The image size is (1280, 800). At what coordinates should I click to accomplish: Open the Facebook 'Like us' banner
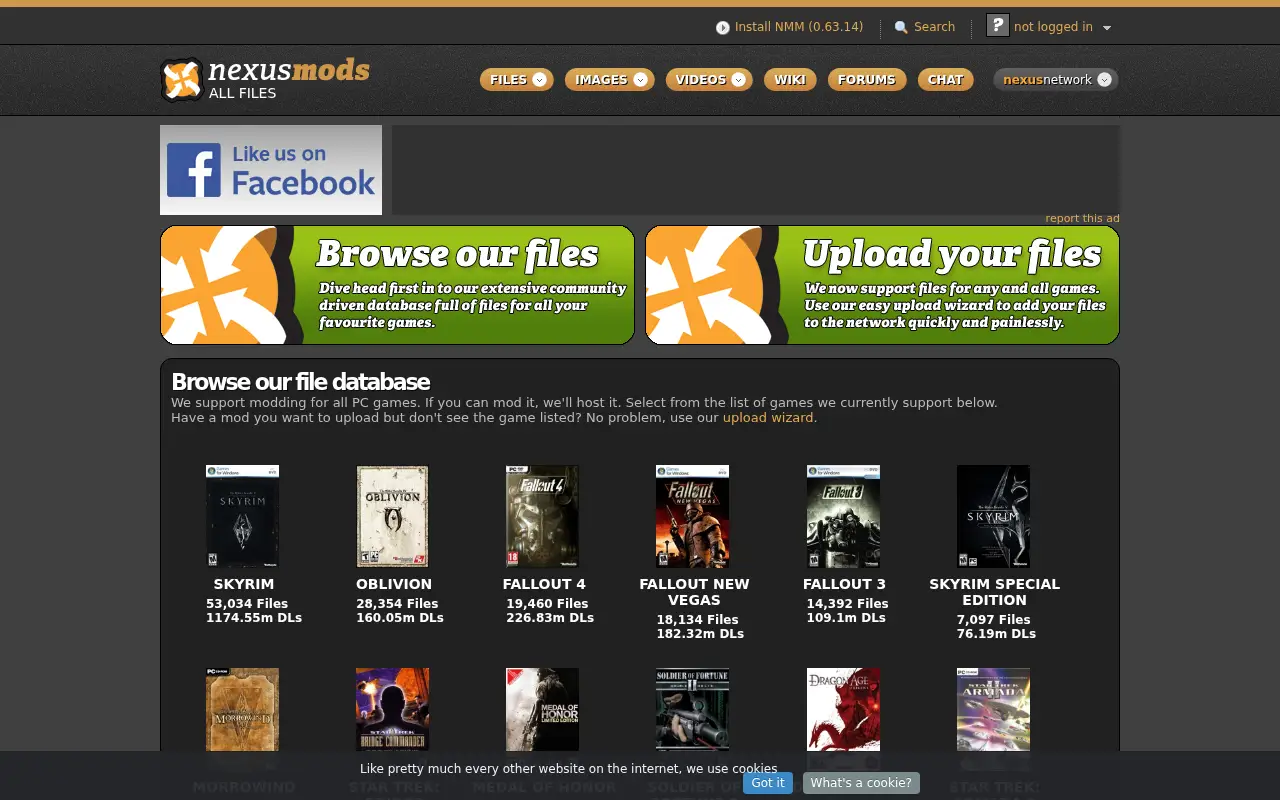pyautogui.click(x=271, y=170)
